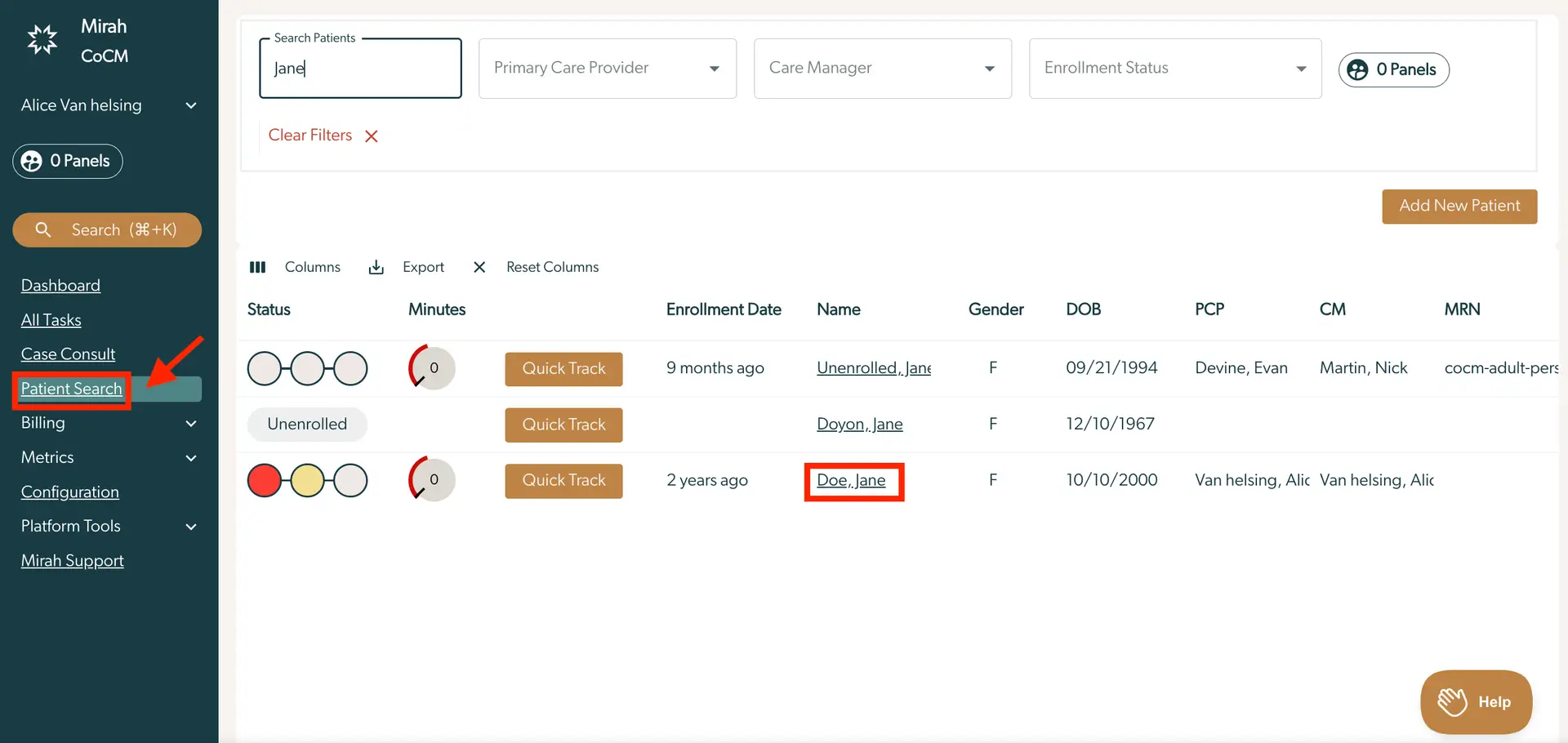Click the Add New Patient button
Image resolution: width=1568 pixels, height=743 pixels.
click(1459, 206)
